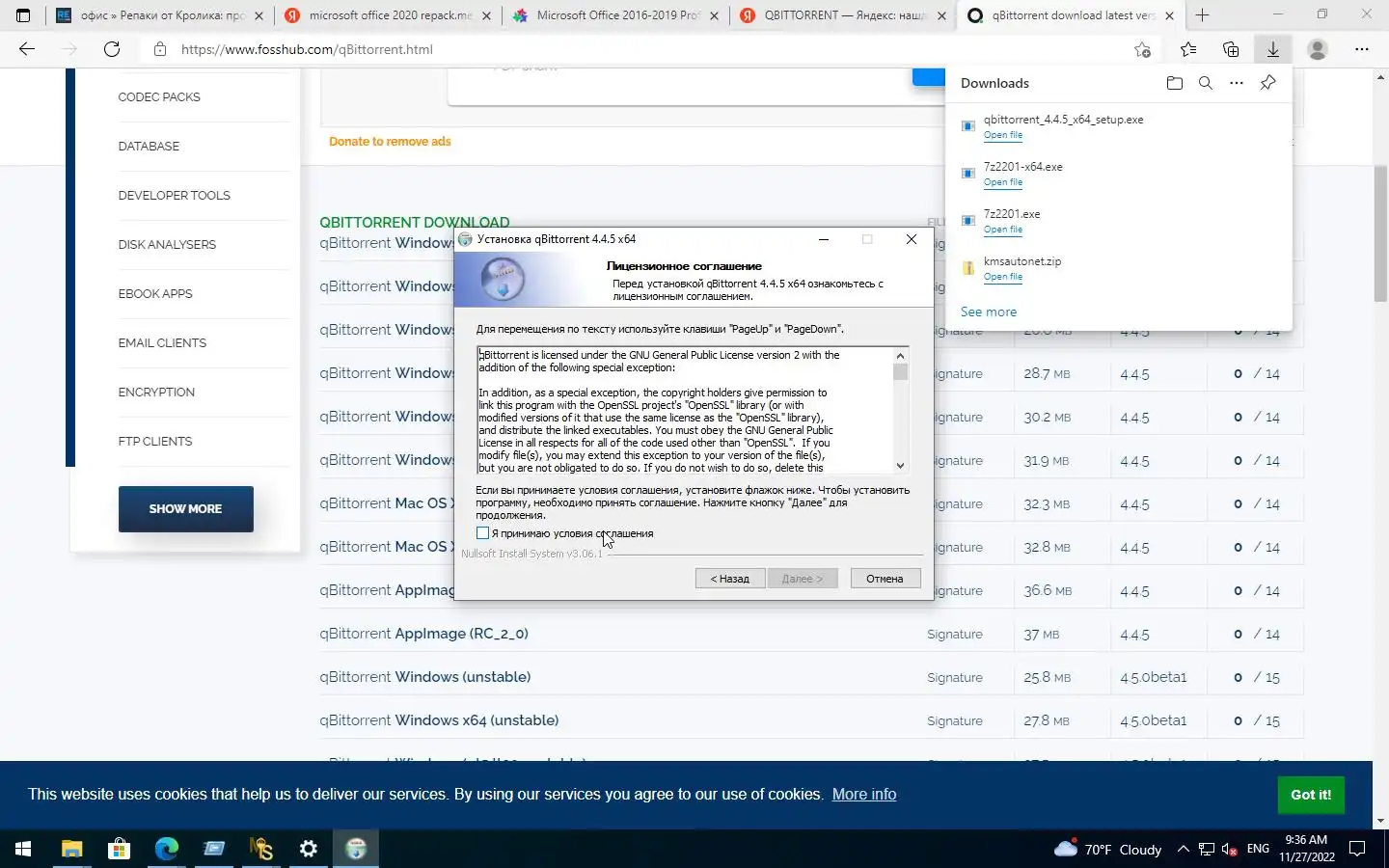The image size is (1389, 868).
Task: Close the qBittorrent download tab
Action: [x=1169, y=15]
